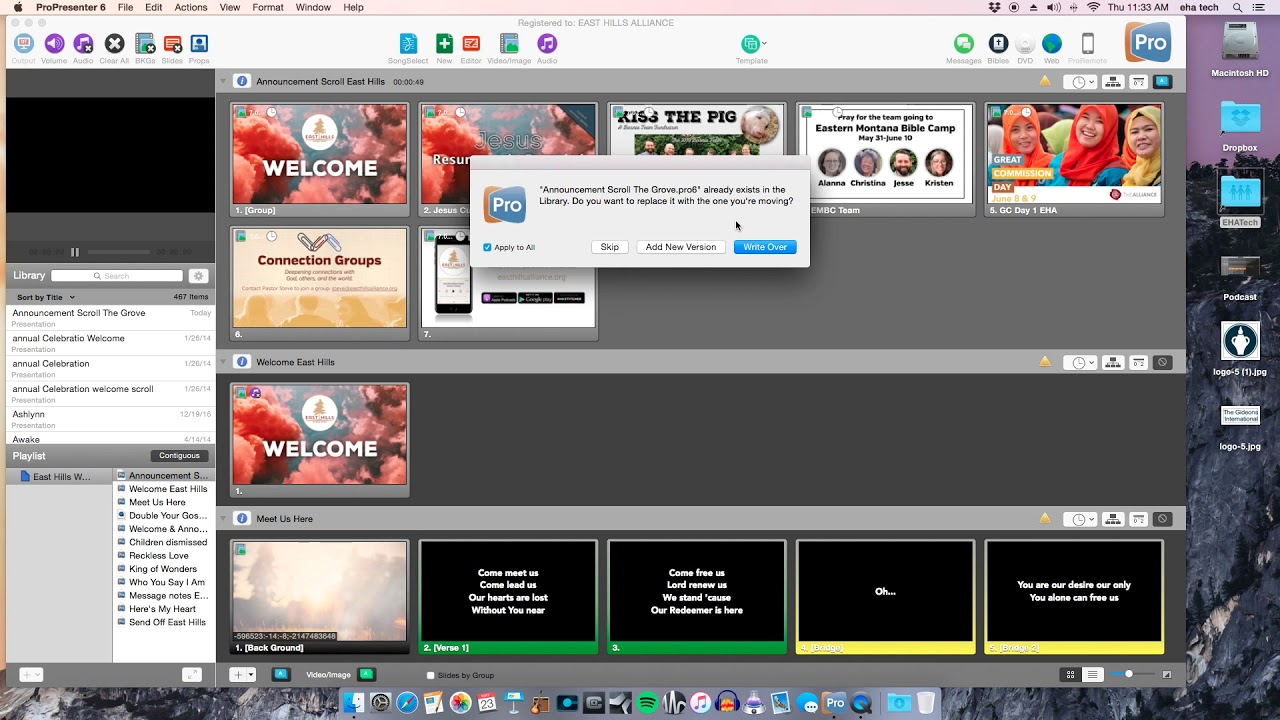Click the preview playback progress bar

click(121, 252)
